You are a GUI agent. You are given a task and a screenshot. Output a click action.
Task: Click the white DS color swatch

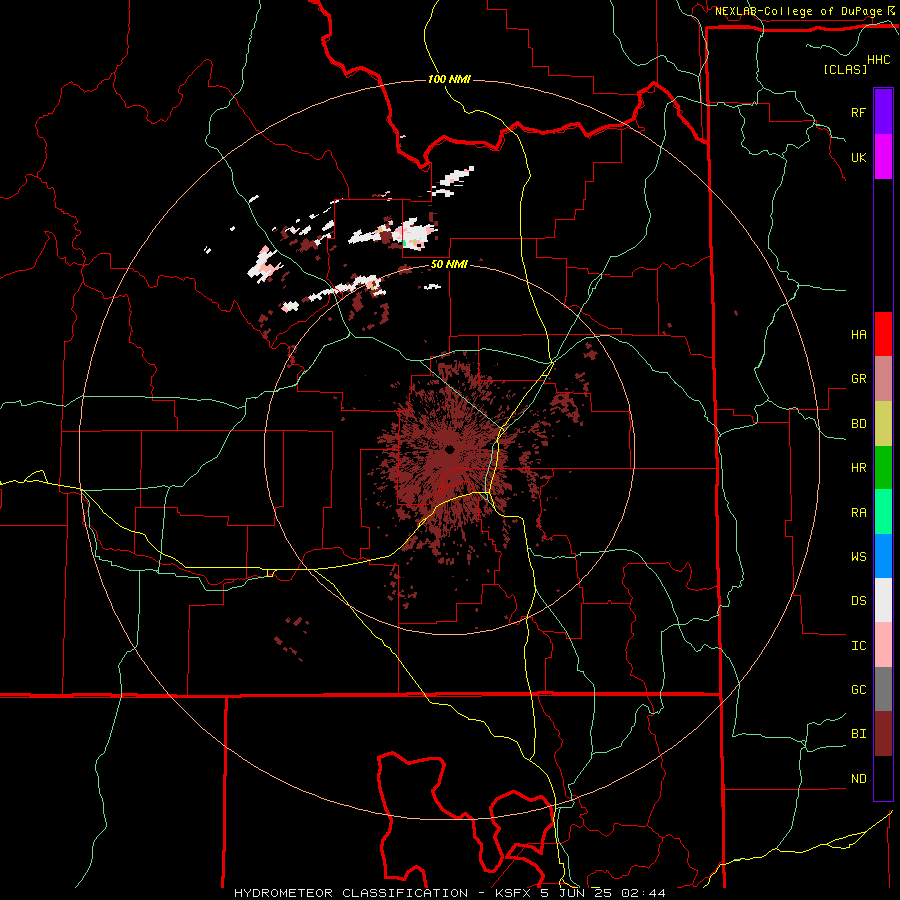(883, 600)
